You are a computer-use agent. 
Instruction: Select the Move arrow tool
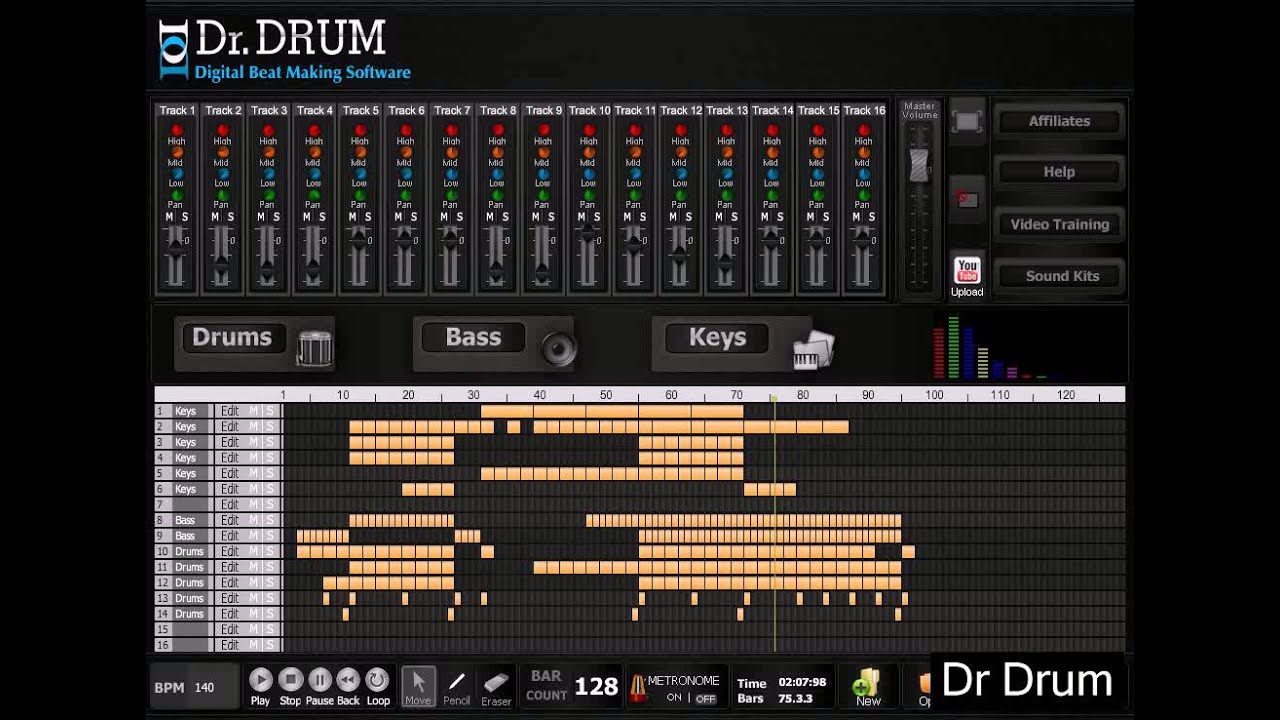click(x=418, y=685)
